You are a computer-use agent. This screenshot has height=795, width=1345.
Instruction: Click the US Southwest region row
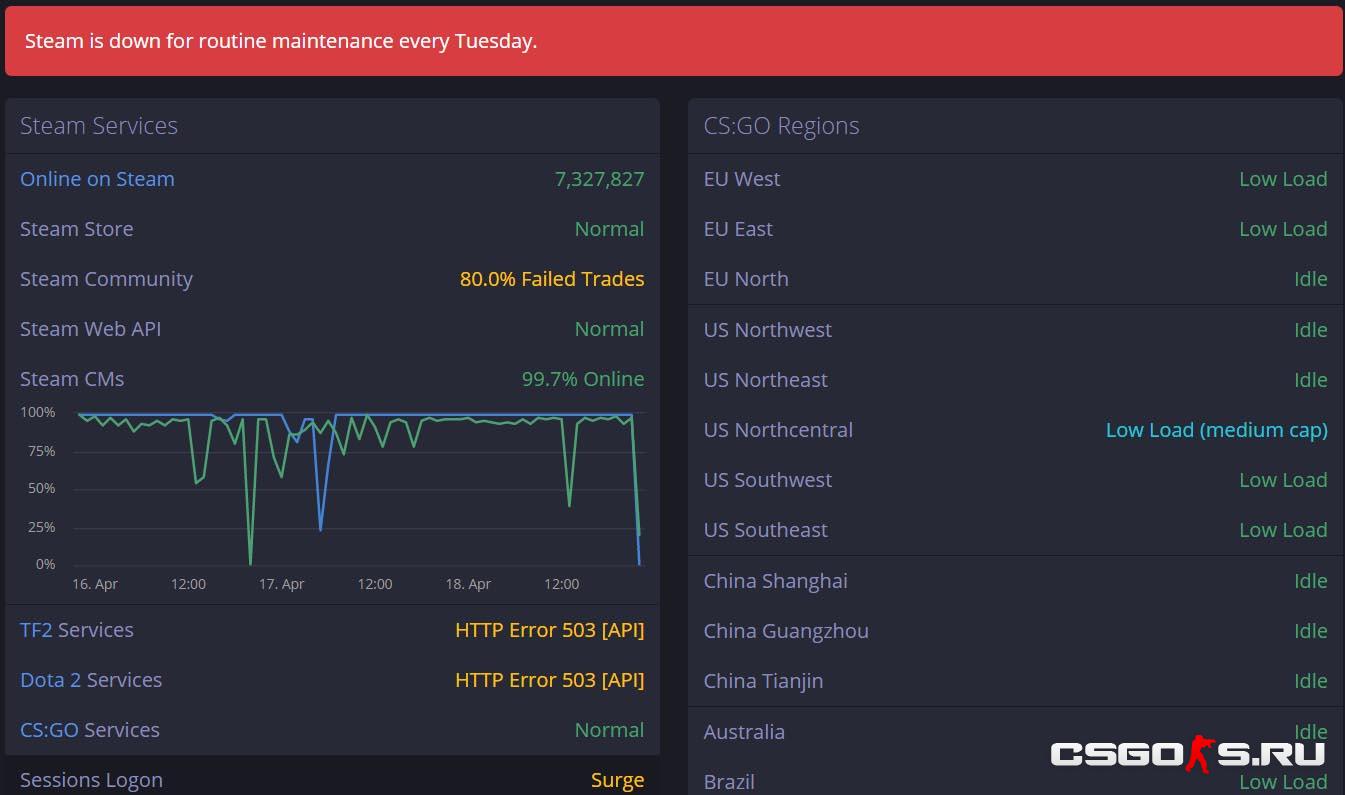[1015, 480]
